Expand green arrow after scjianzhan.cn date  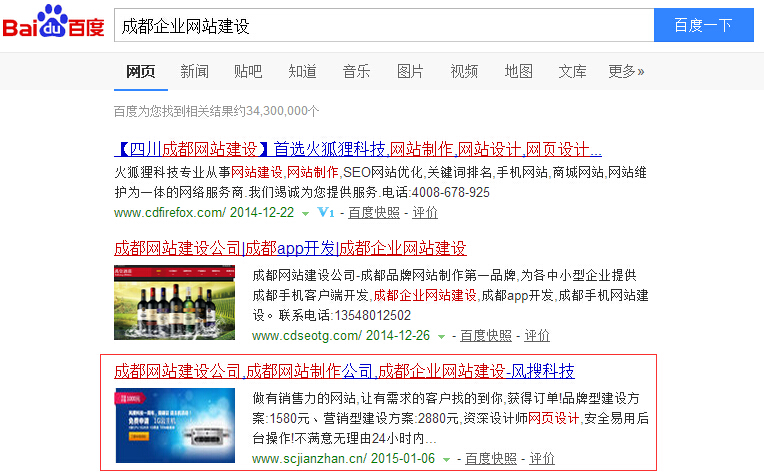point(447,460)
